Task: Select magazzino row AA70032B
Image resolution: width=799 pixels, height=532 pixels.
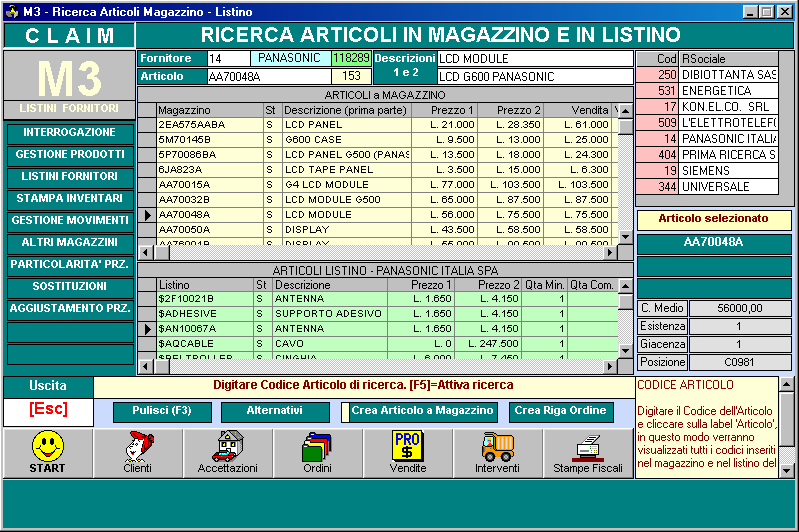Action: (378, 200)
